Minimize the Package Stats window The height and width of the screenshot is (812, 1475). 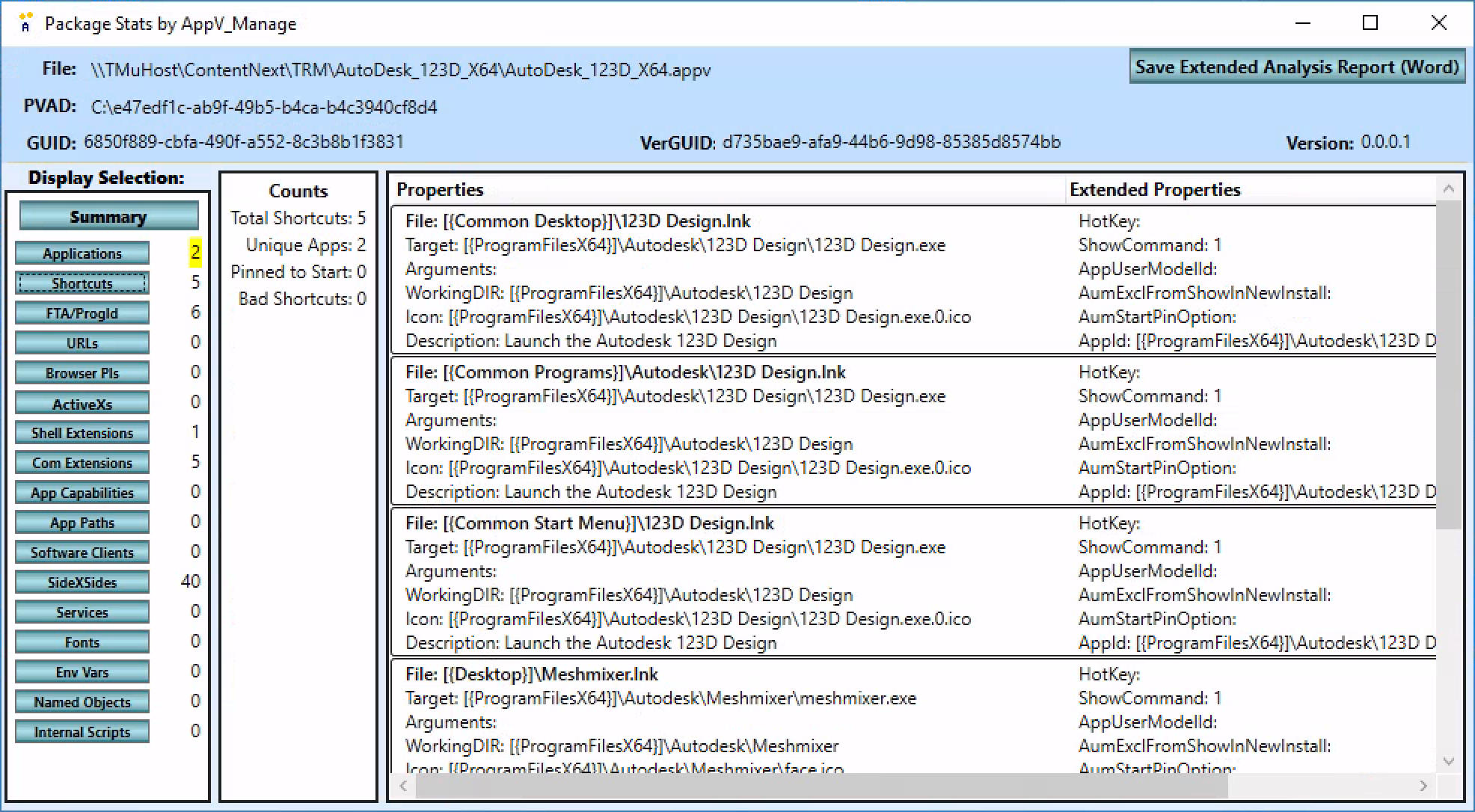[x=1303, y=23]
